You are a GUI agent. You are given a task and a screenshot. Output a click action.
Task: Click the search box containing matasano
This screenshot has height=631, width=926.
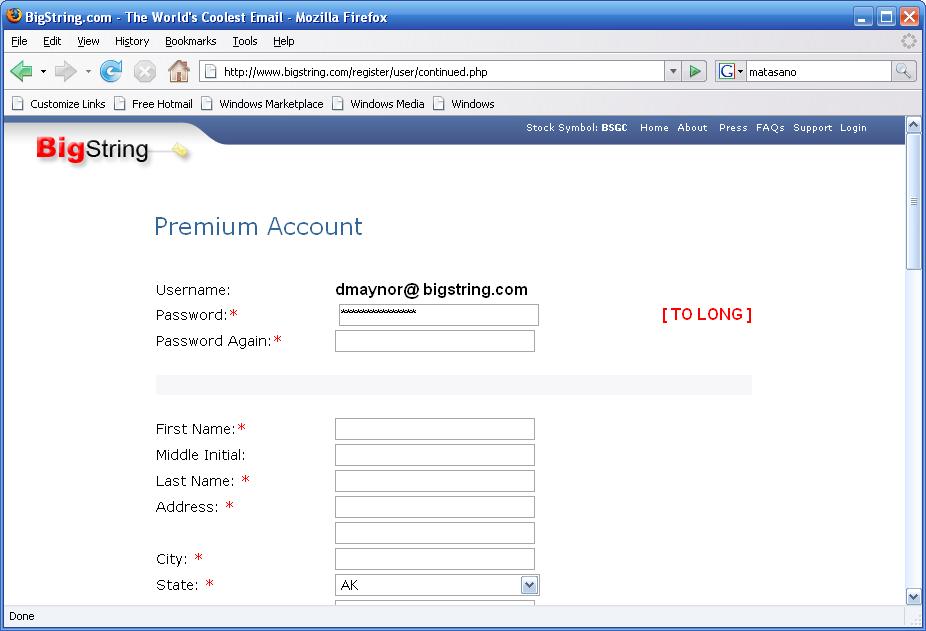click(x=818, y=71)
